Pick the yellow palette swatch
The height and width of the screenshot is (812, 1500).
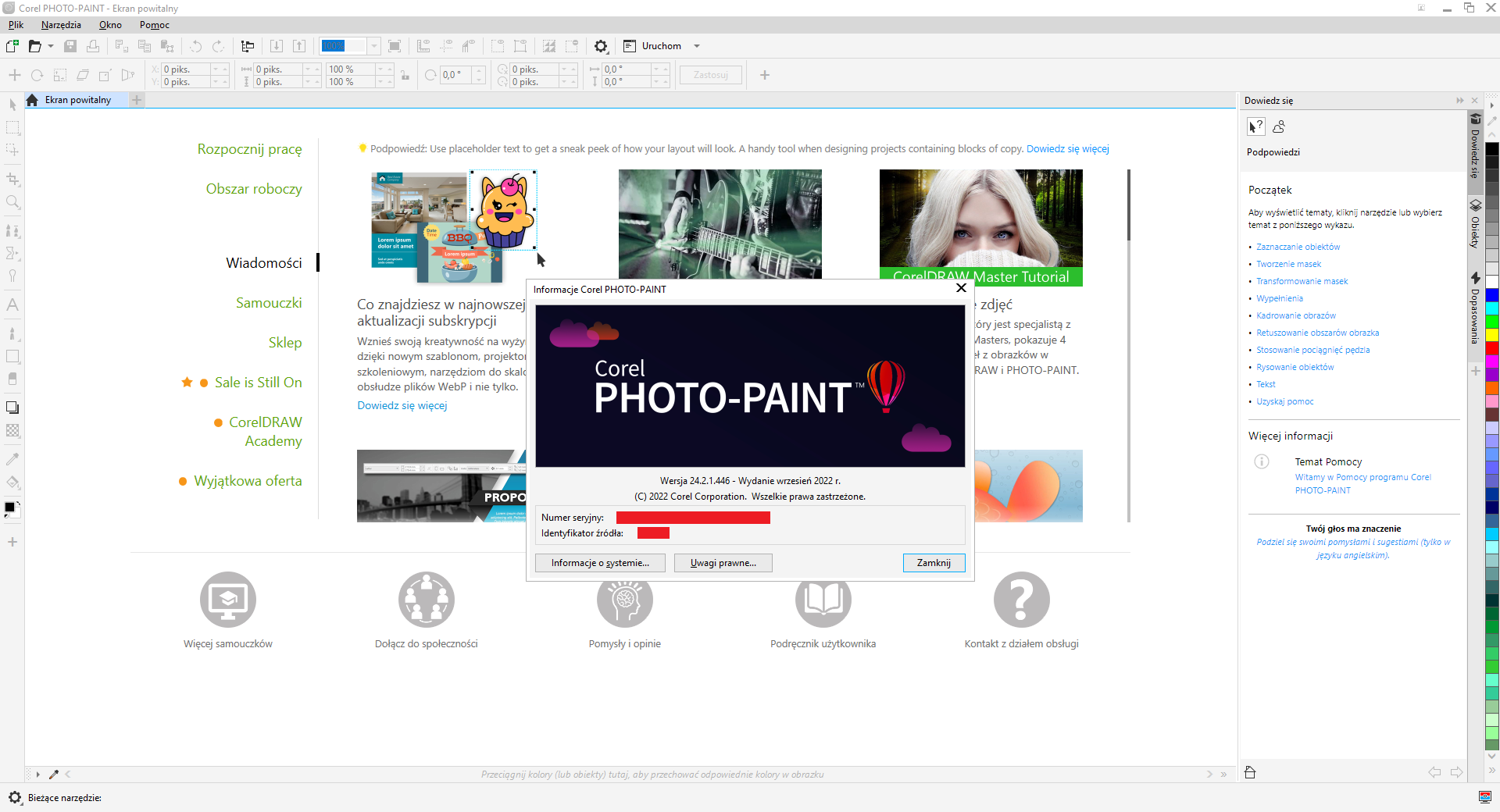click(x=1492, y=335)
